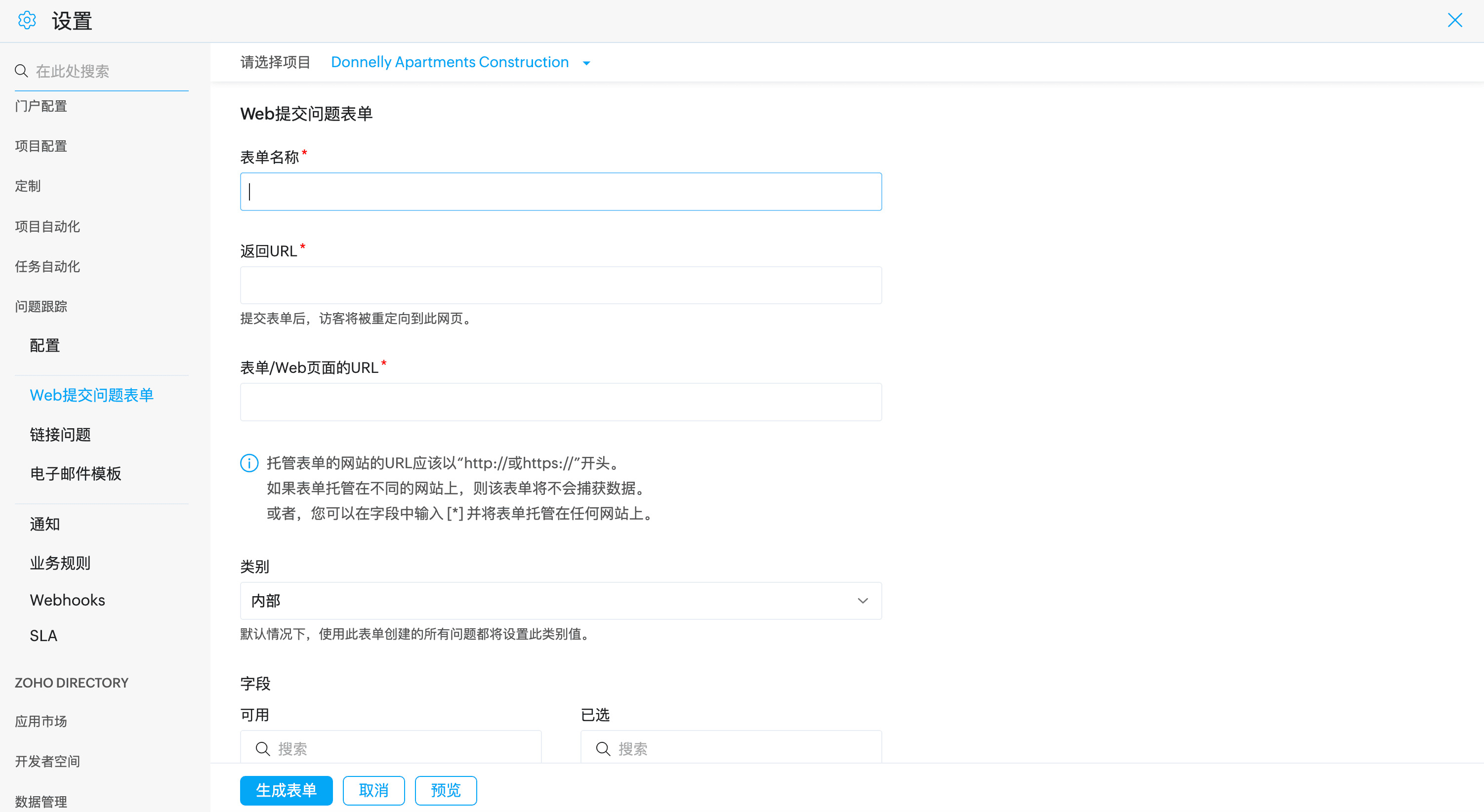
Task: Click search icon in selected fields box
Action: coord(603,749)
